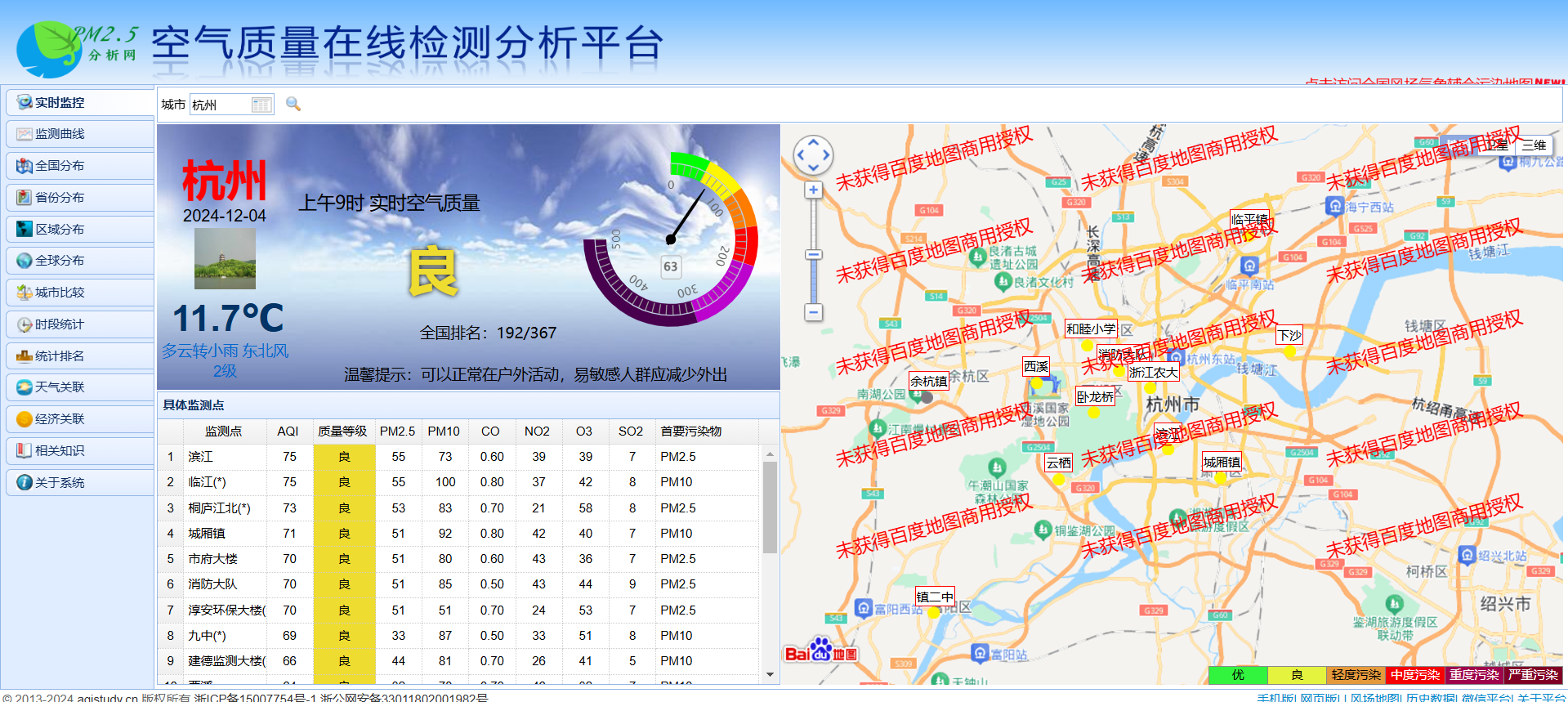
Task: Open the city picker grid button
Action: click(261, 105)
